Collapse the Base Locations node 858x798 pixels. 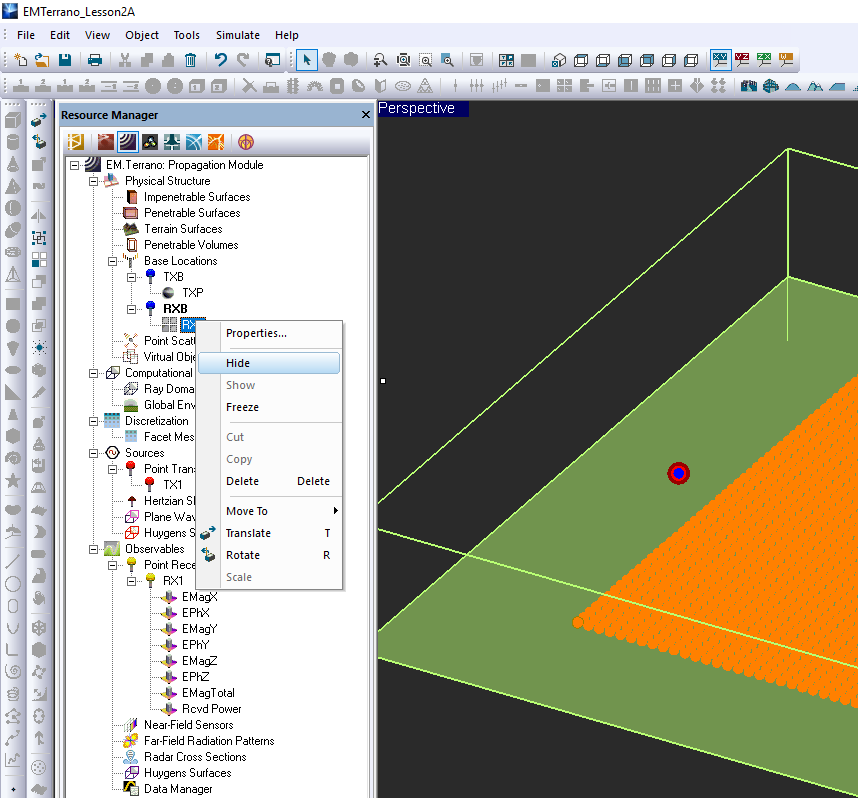point(113,261)
